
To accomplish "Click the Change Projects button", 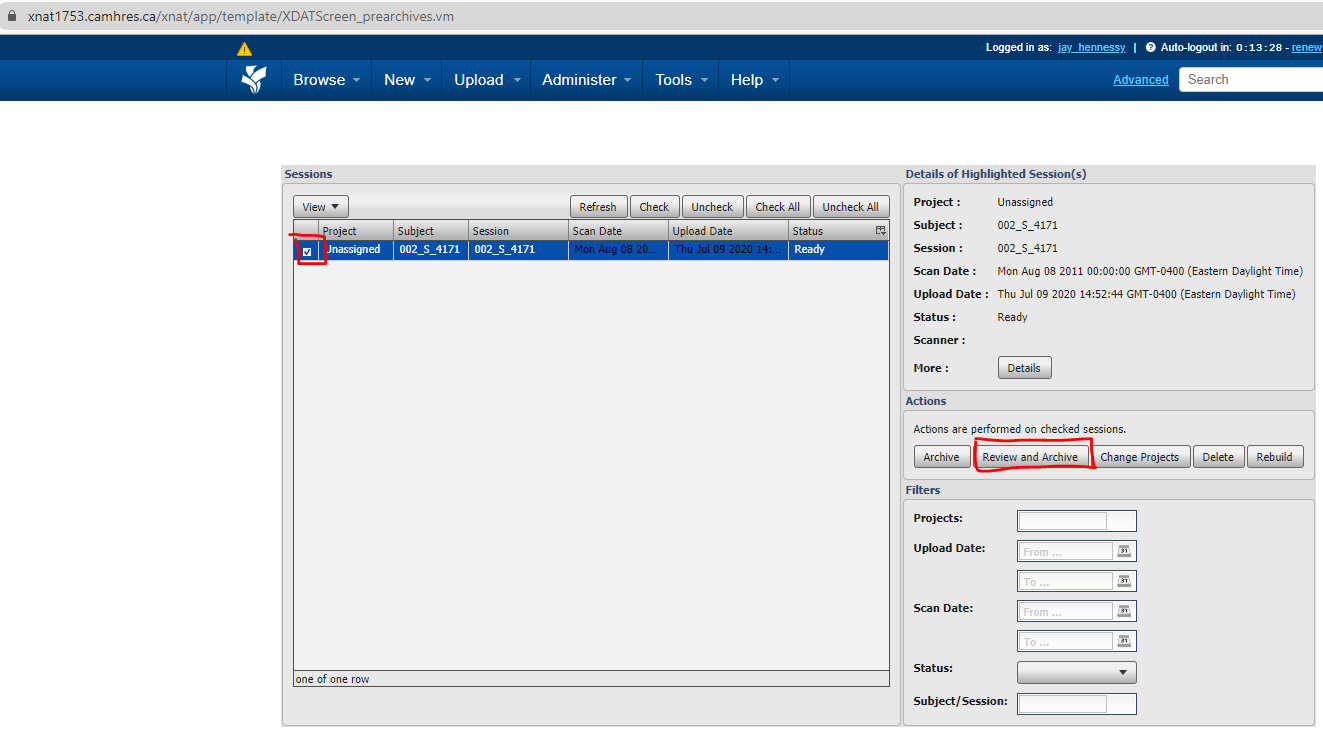I will (1140, 457).
